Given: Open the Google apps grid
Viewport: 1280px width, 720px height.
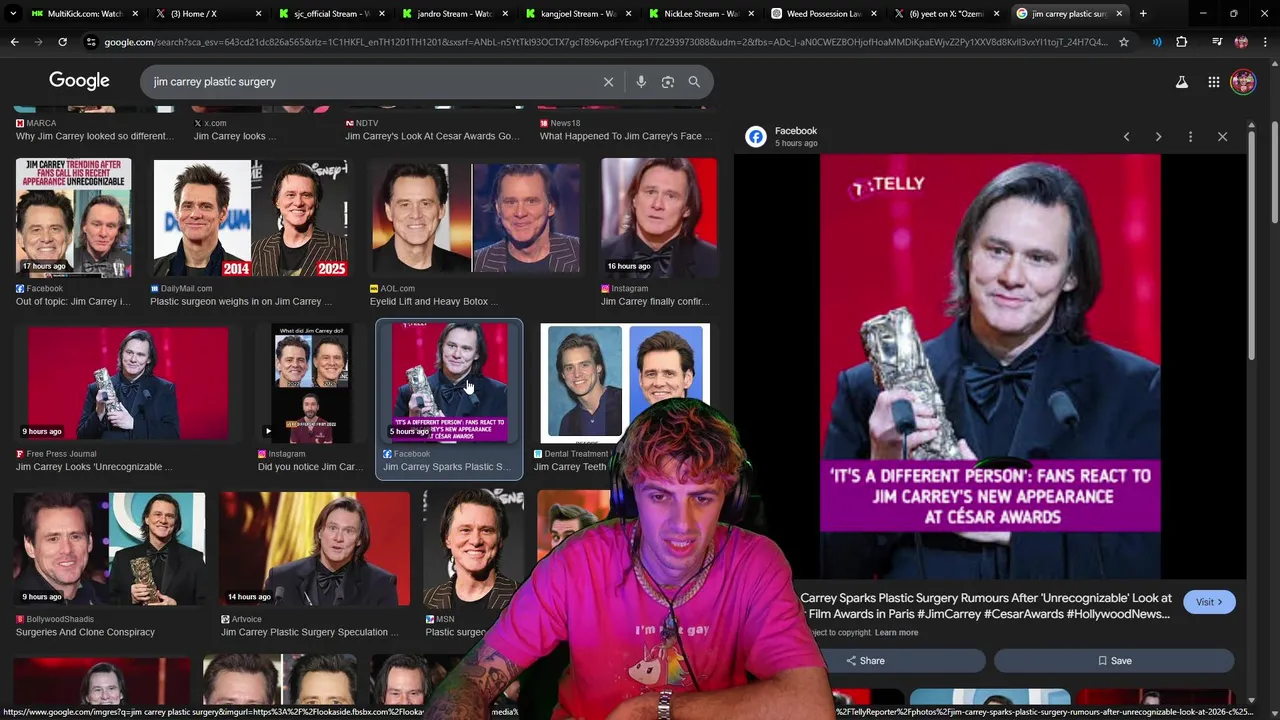Looking at the screenshot, I should coord(1213,82).
